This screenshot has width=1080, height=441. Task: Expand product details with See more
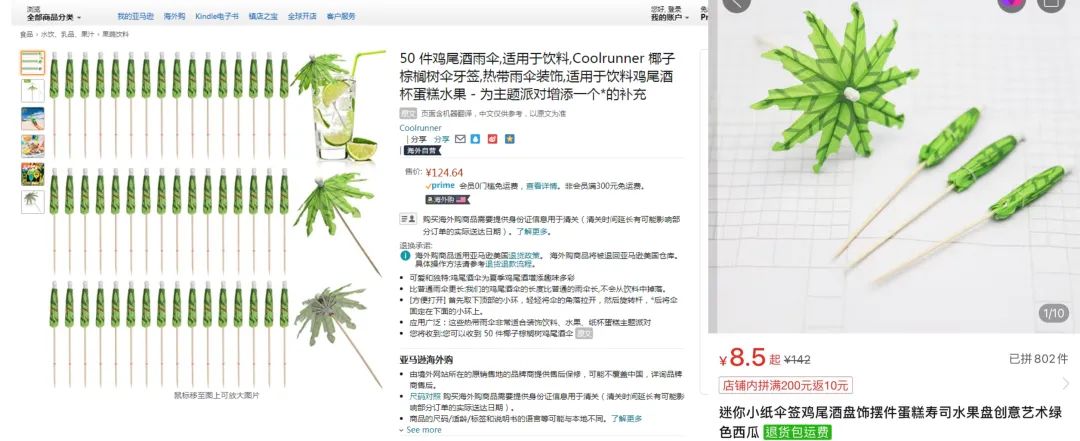pyautogui.click(x=421, y=430)
